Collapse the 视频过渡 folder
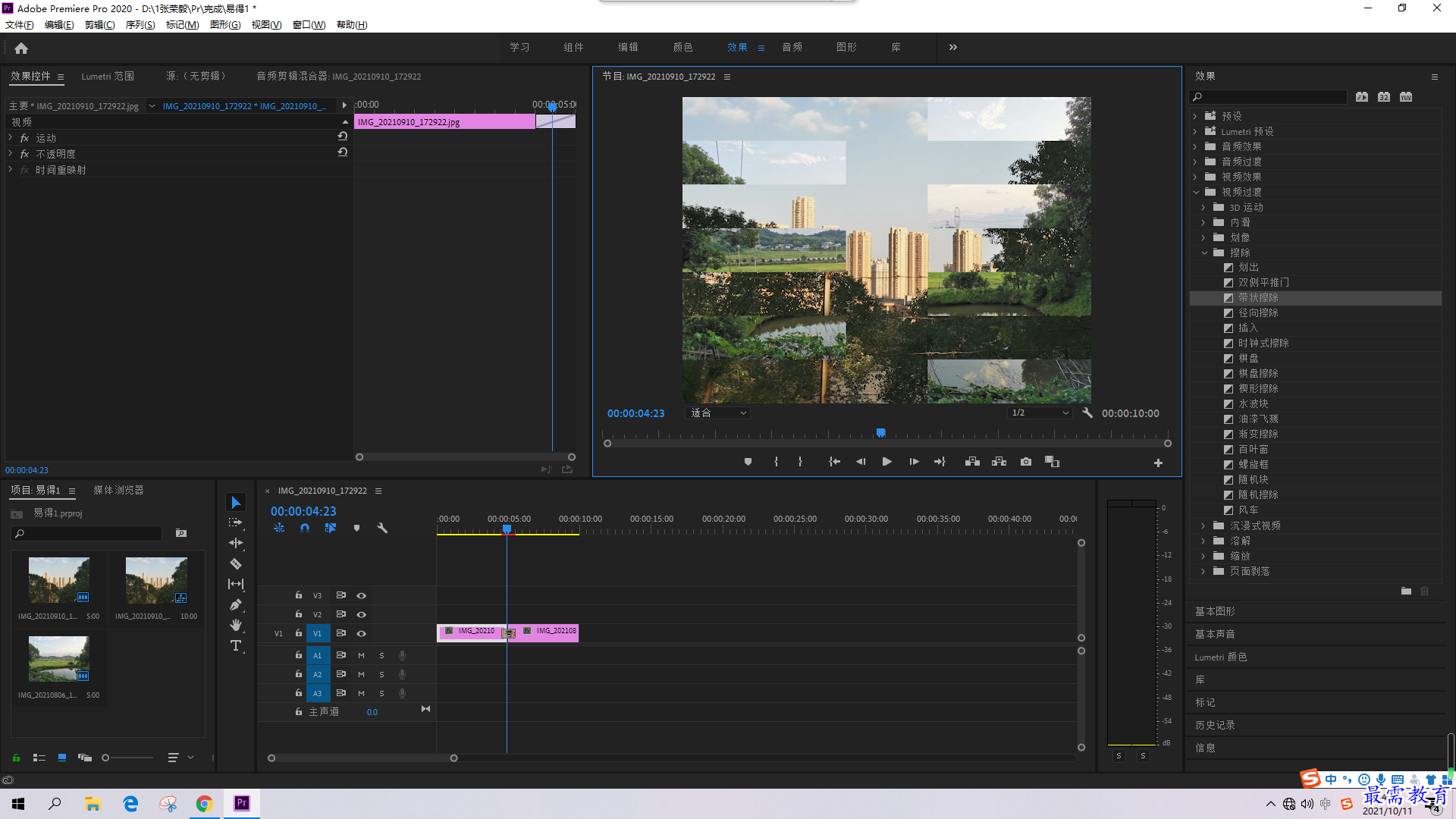 (x=1196, y=192)
